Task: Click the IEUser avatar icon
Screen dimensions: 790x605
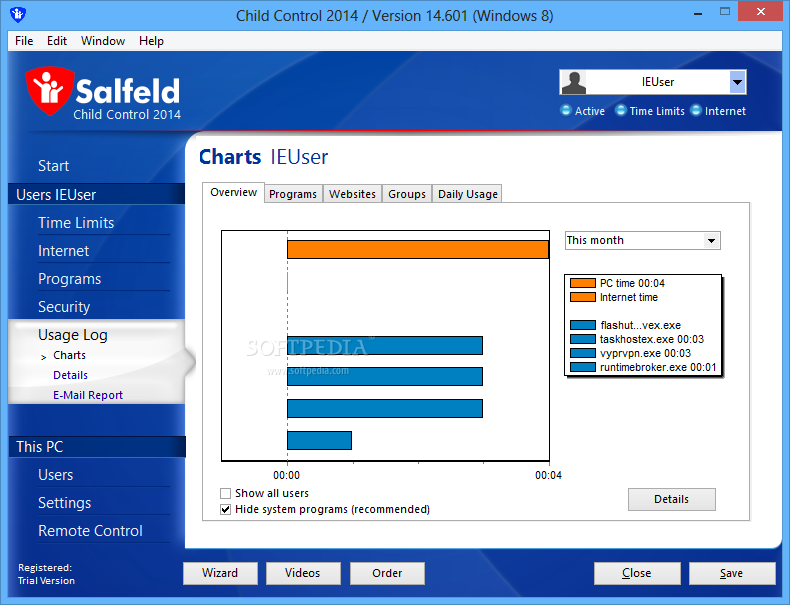Action: 574,82
